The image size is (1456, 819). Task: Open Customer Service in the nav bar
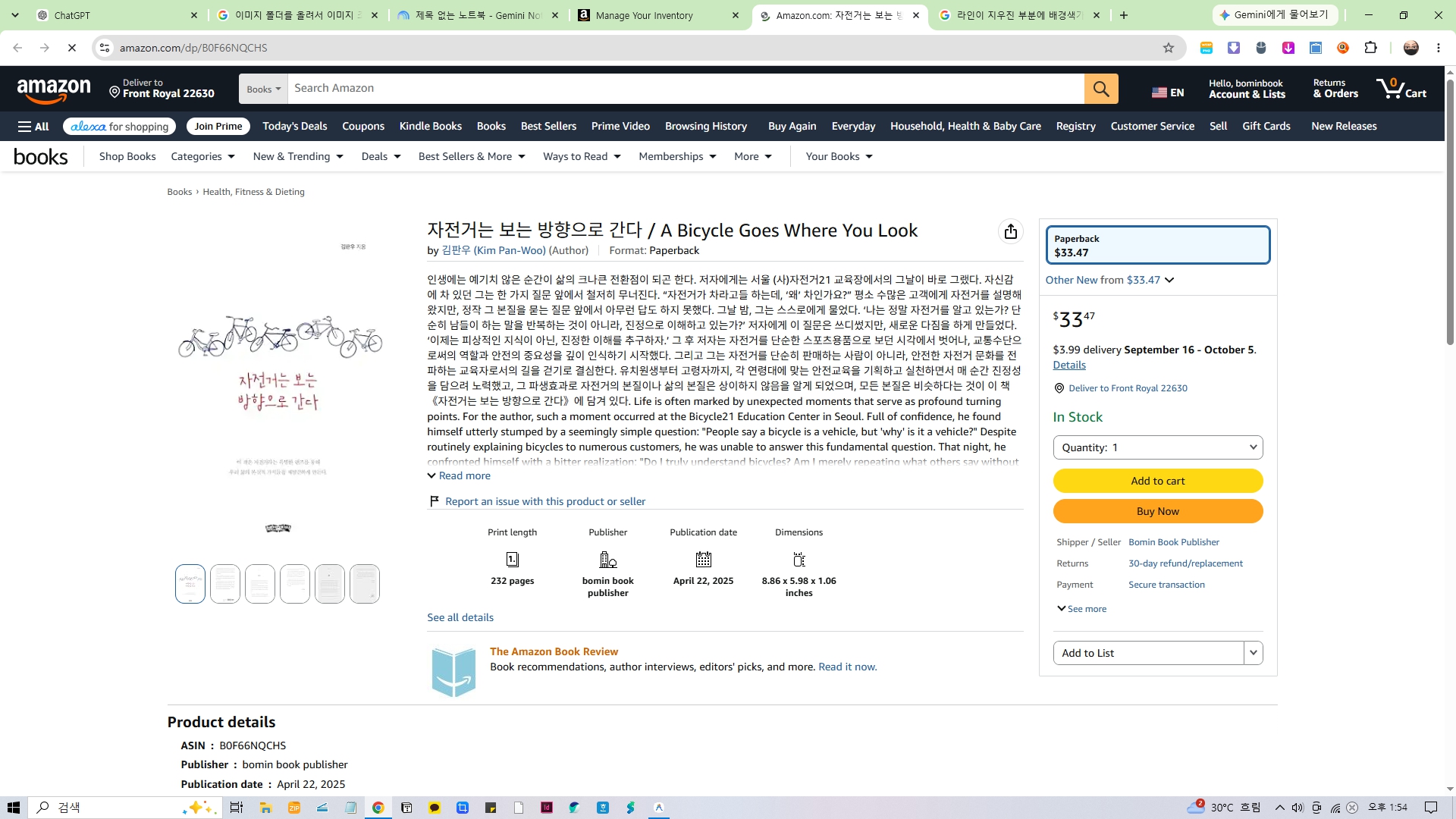click(x=1153, y=127)
